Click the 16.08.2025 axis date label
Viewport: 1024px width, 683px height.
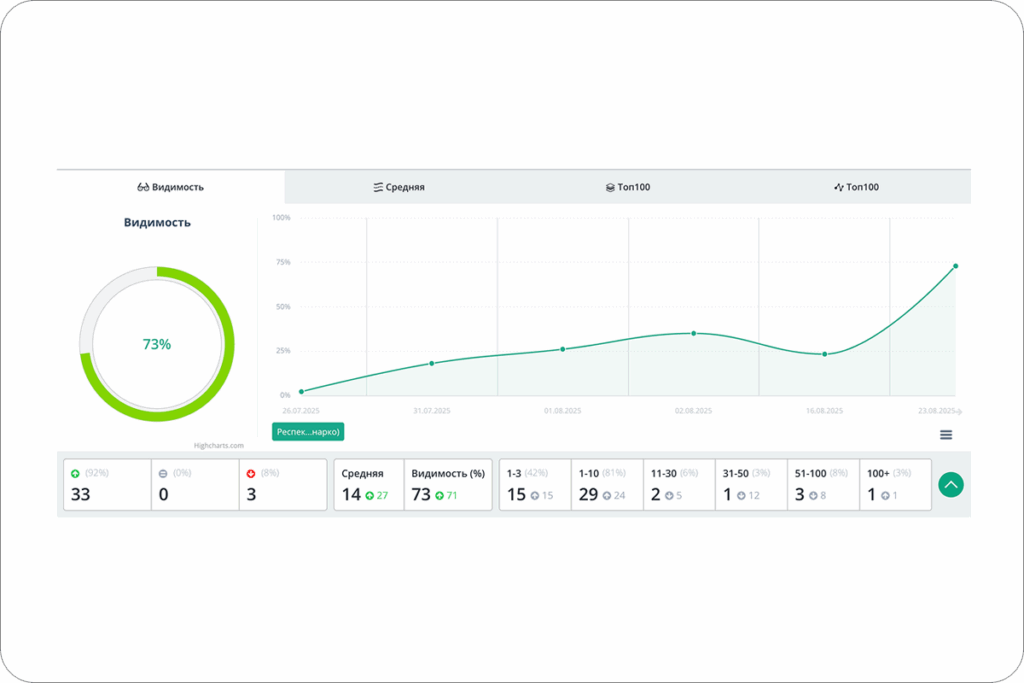824,411
